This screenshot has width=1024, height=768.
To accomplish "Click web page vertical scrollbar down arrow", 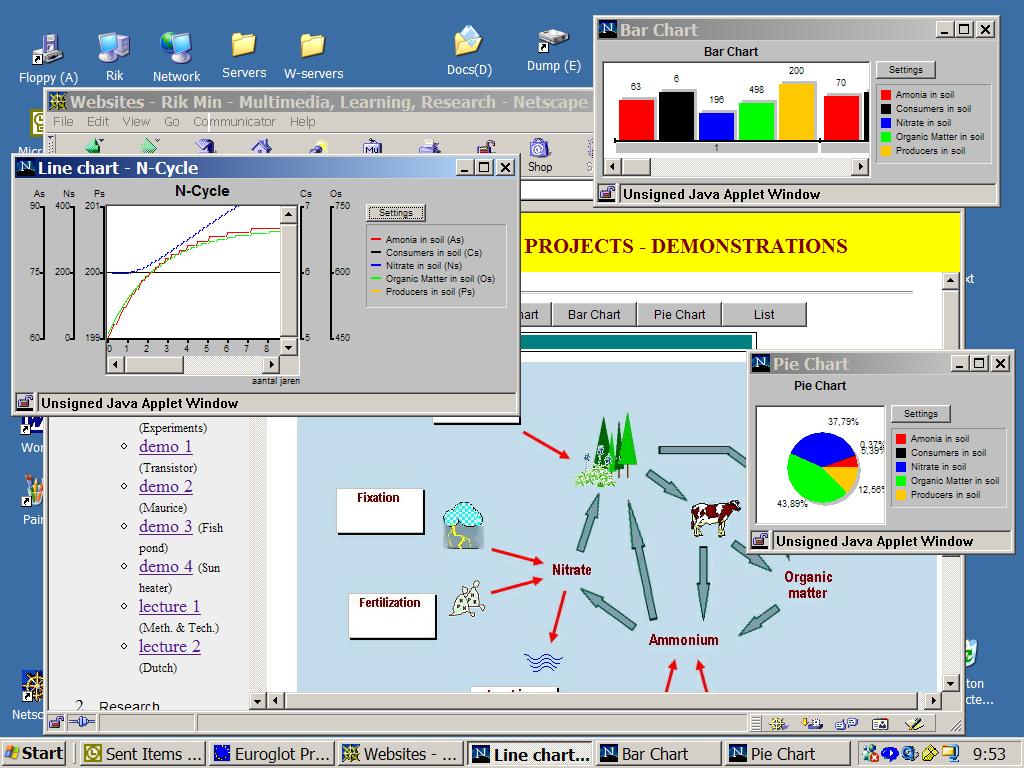I will click(x=951, y=684).
